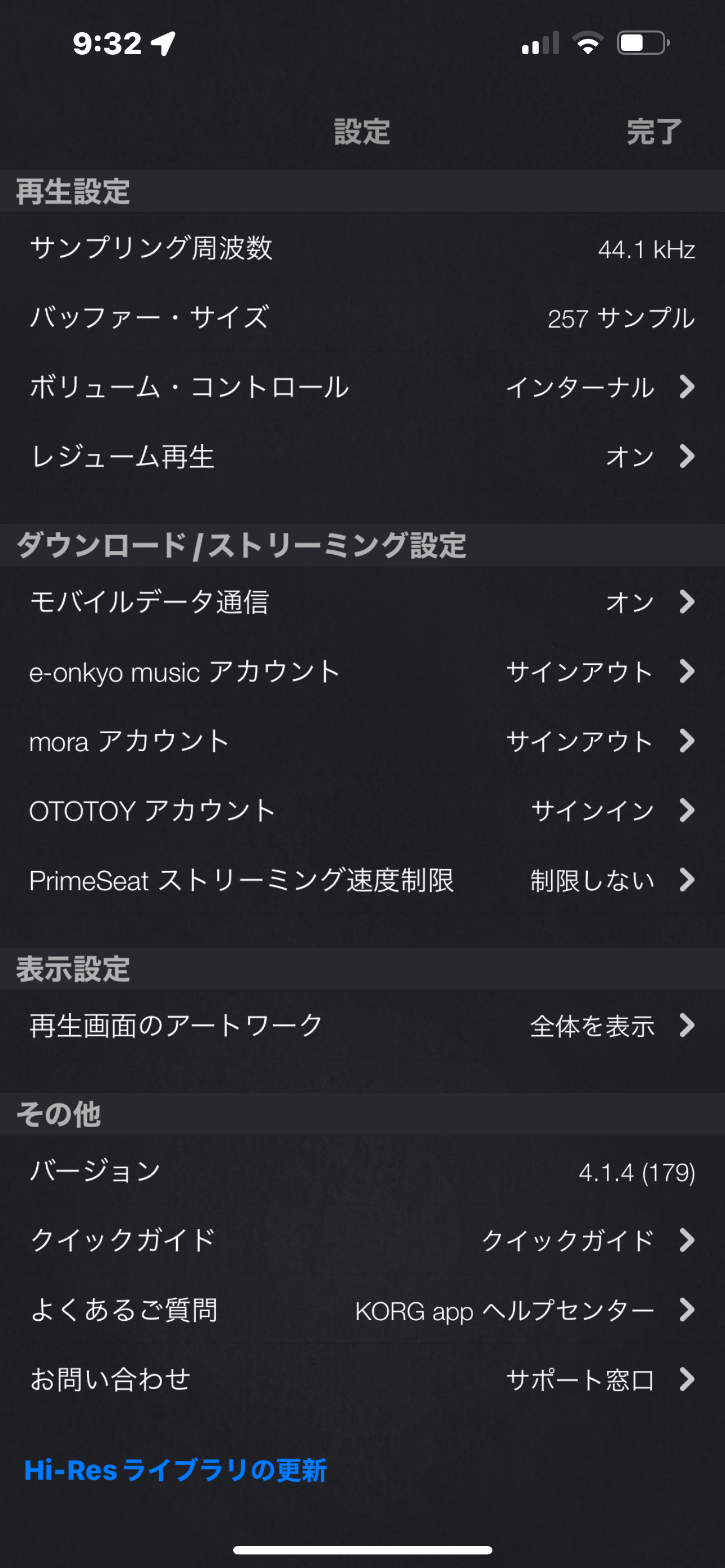
Task: Tap the バッファー・サイズ 257 サンプル value
Action: coord(621,318)
